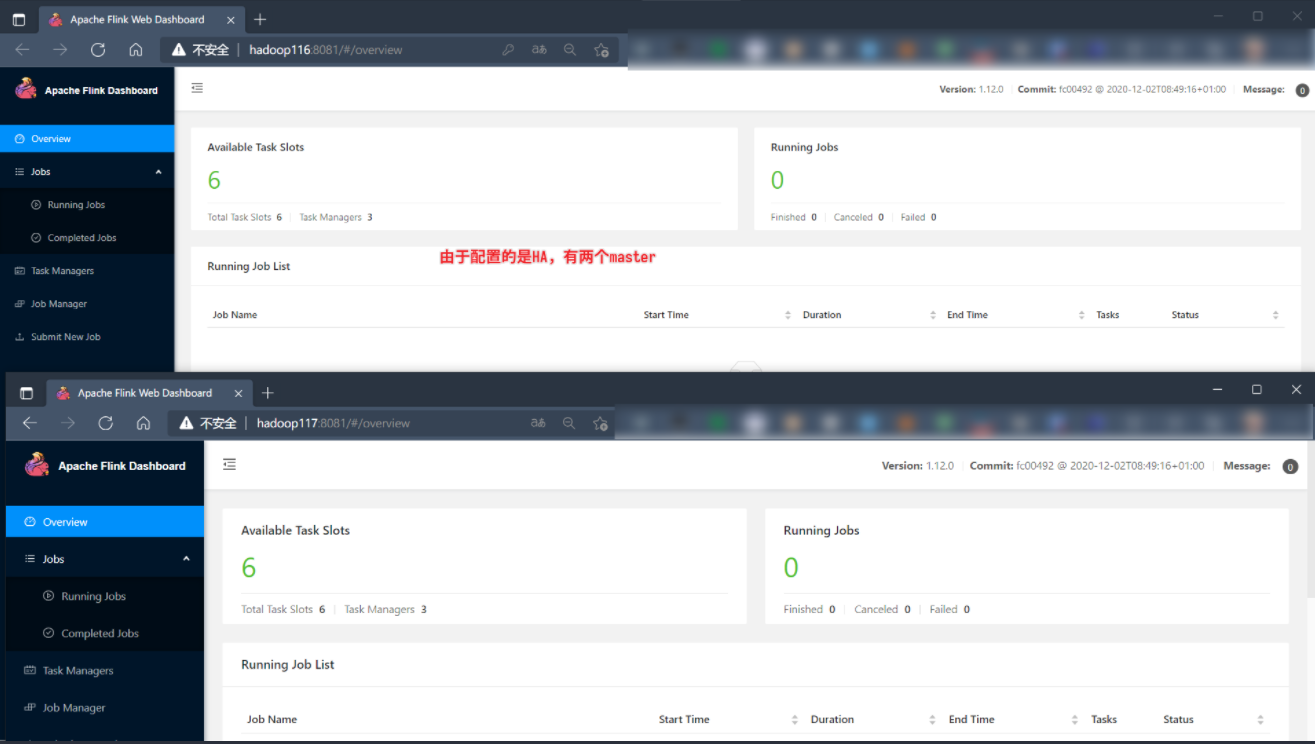Select the Apache Flink Web Dashboard tab in the hadoop117 window
Image resolution: width=1315 pixels, height=744 pixels.
148,393
